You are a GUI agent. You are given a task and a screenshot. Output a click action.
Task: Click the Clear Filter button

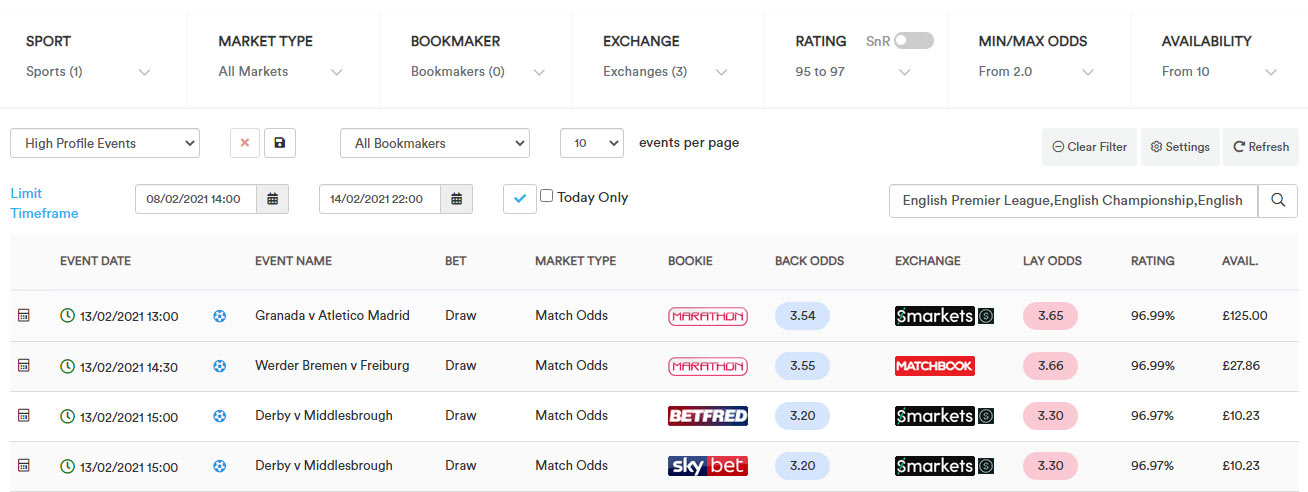point(1089,147)
